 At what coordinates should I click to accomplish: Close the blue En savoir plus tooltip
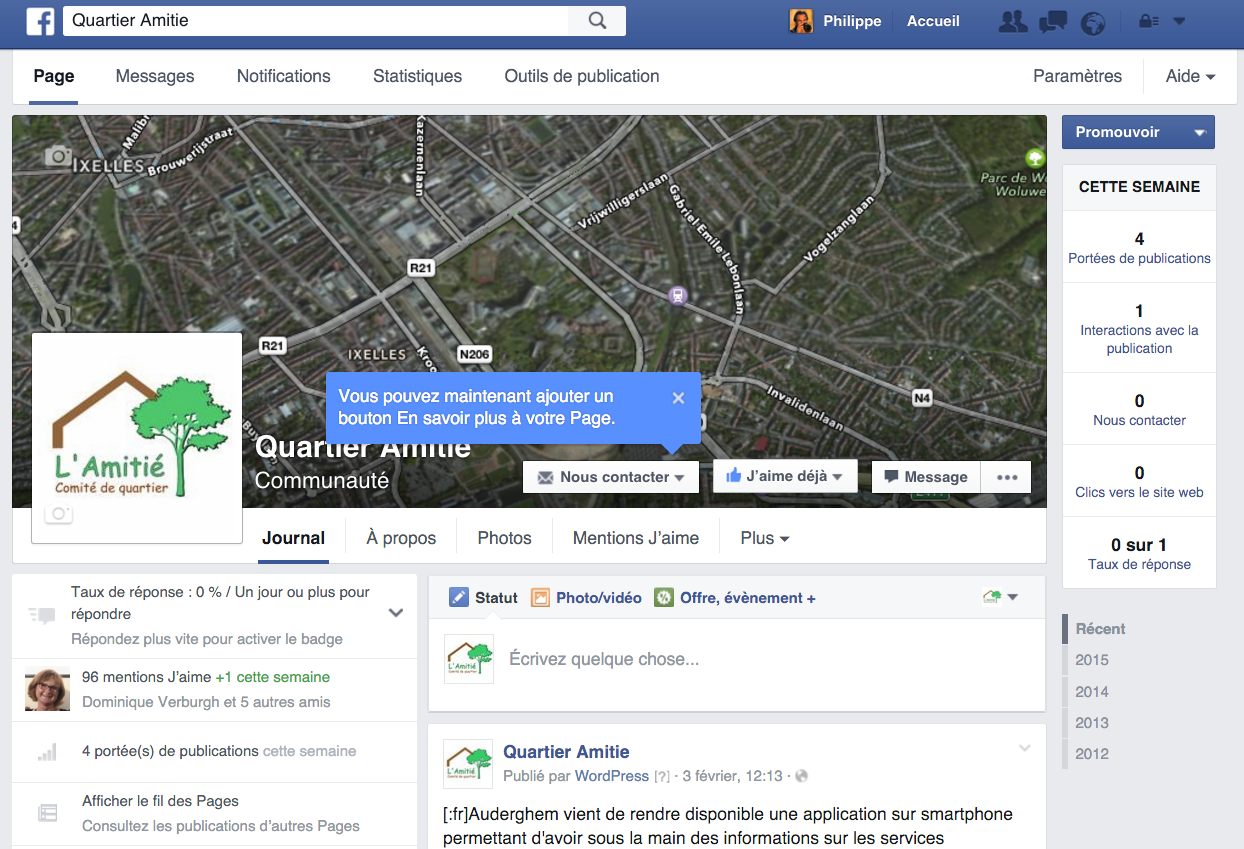pos(678,398)
